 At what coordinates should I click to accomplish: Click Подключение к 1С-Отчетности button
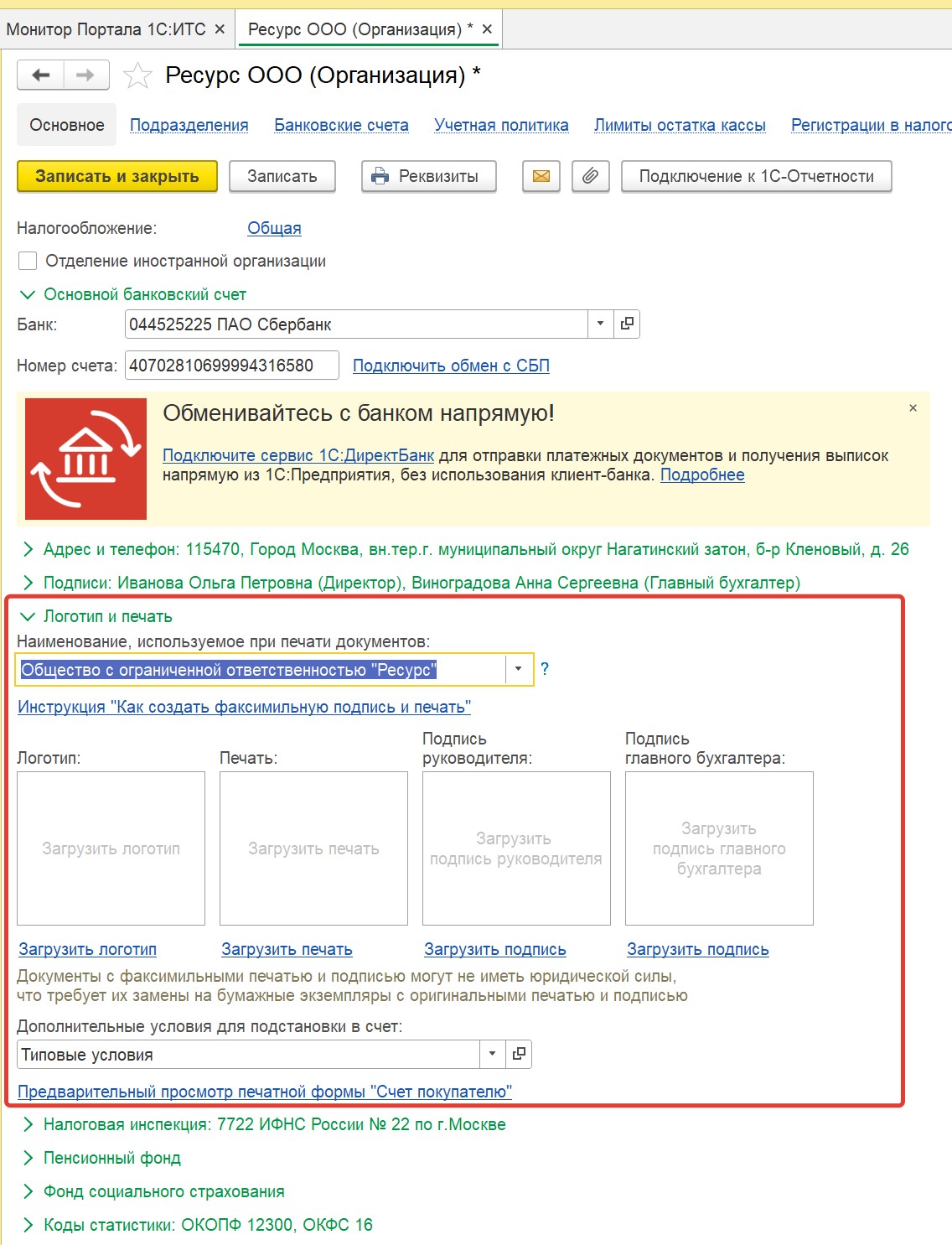tap(757, 176)
